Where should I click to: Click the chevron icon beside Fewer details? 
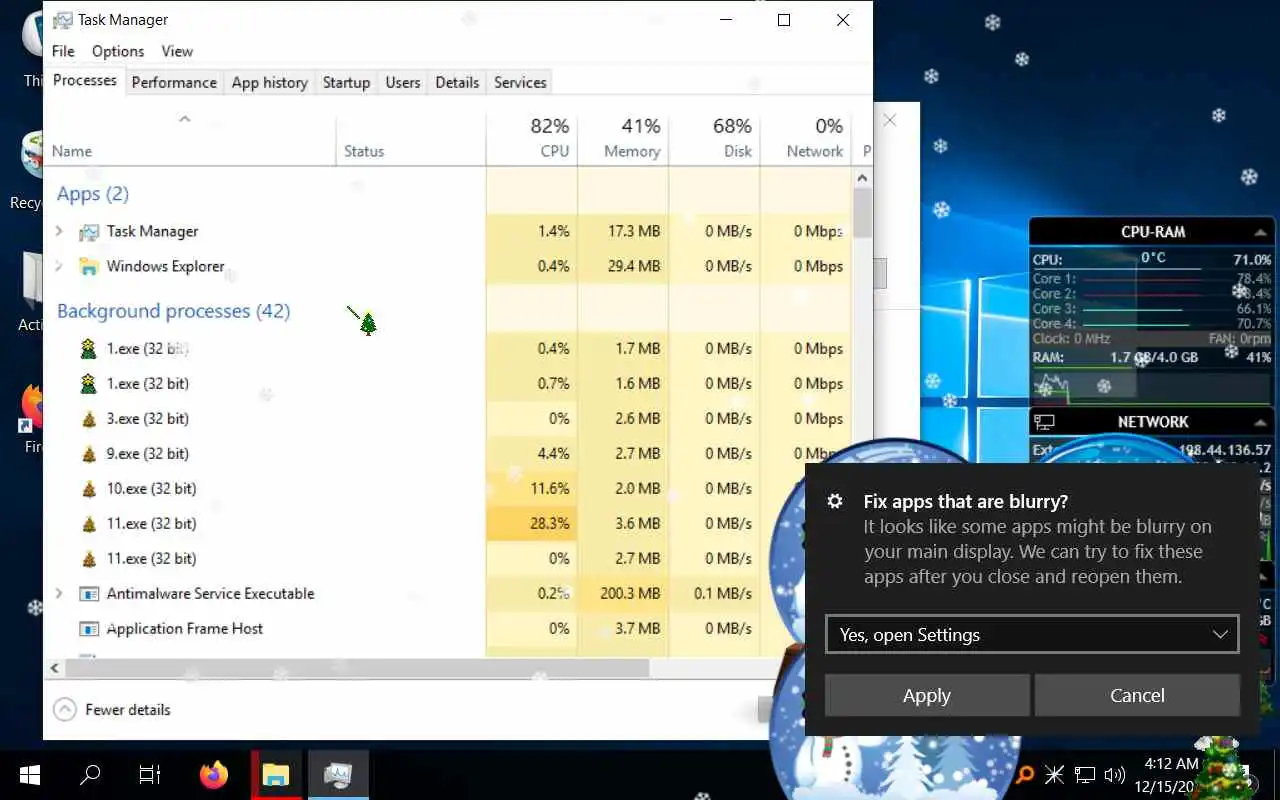tap(65, 710)
